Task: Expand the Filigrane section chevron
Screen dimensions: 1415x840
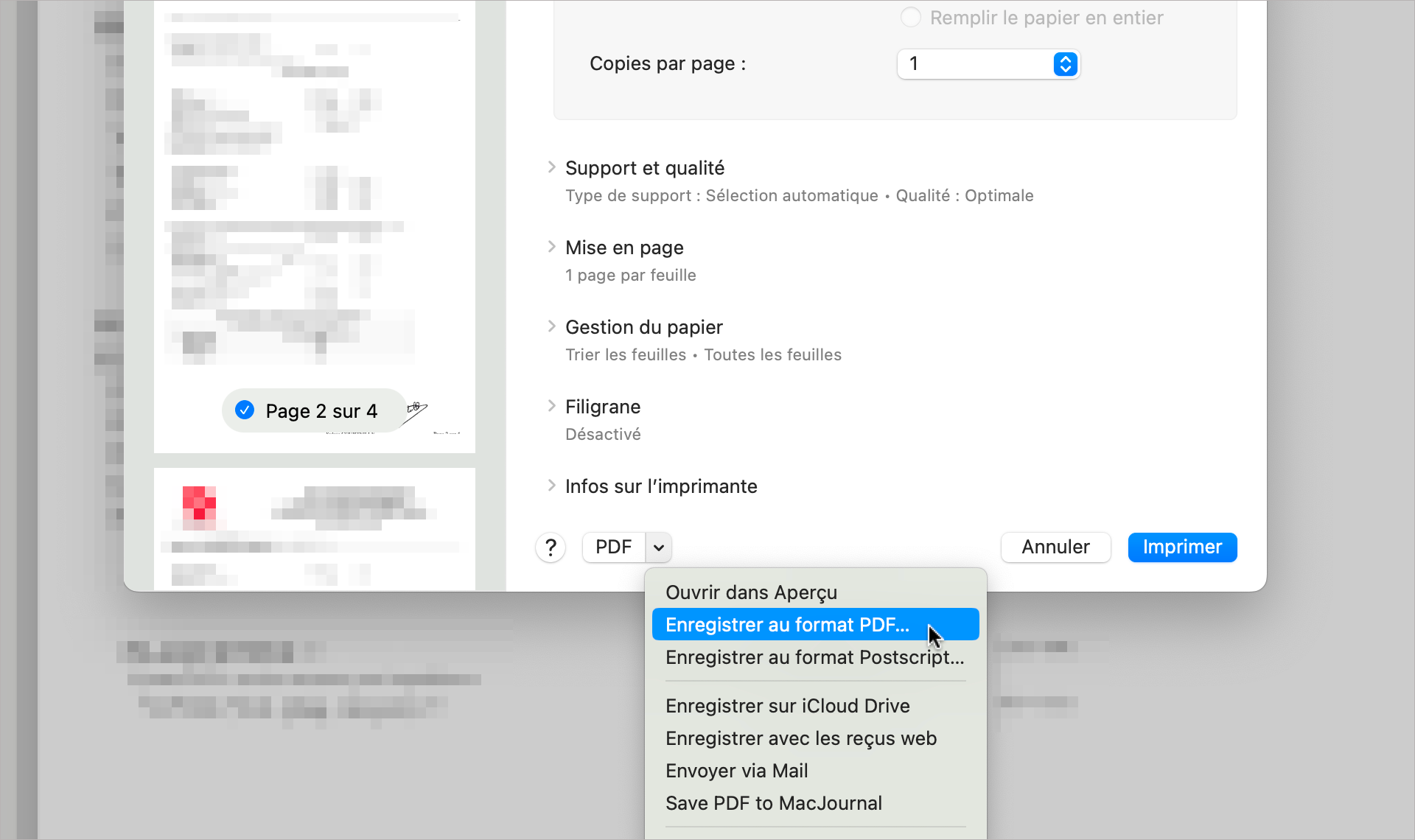Action: (552, 406)
